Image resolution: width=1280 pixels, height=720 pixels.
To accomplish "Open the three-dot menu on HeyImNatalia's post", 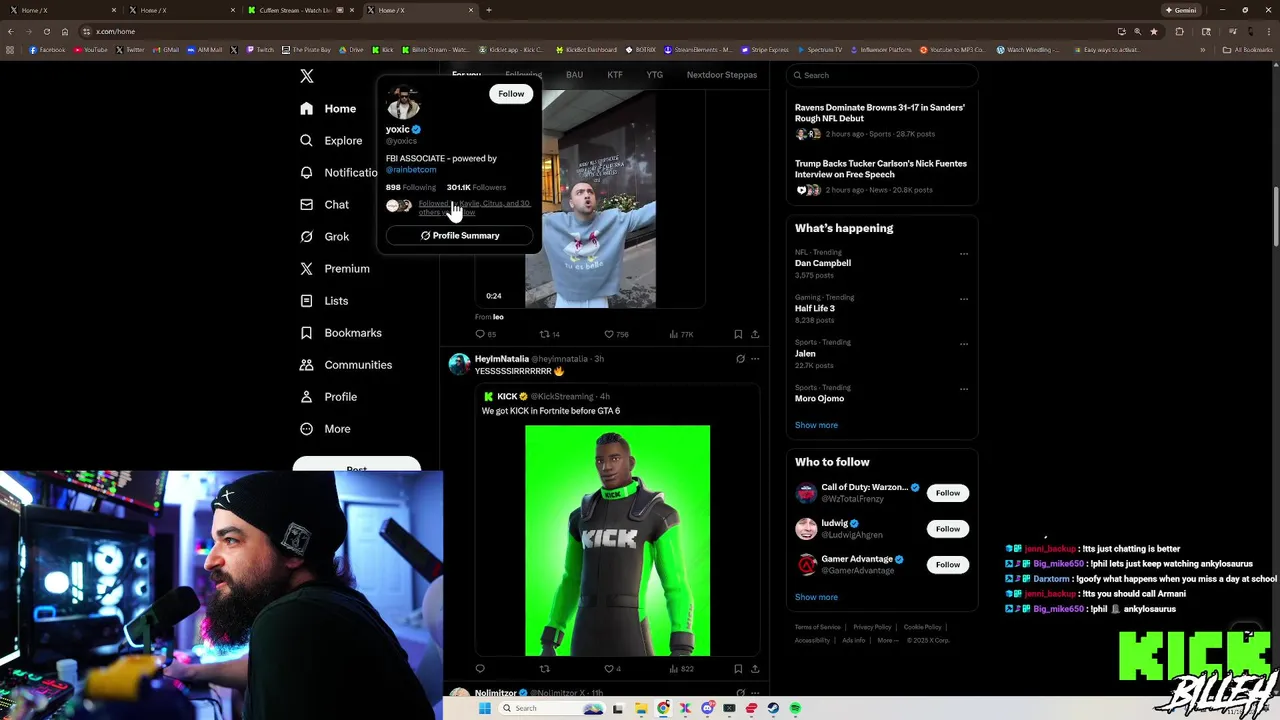I will tap(755, 359).
